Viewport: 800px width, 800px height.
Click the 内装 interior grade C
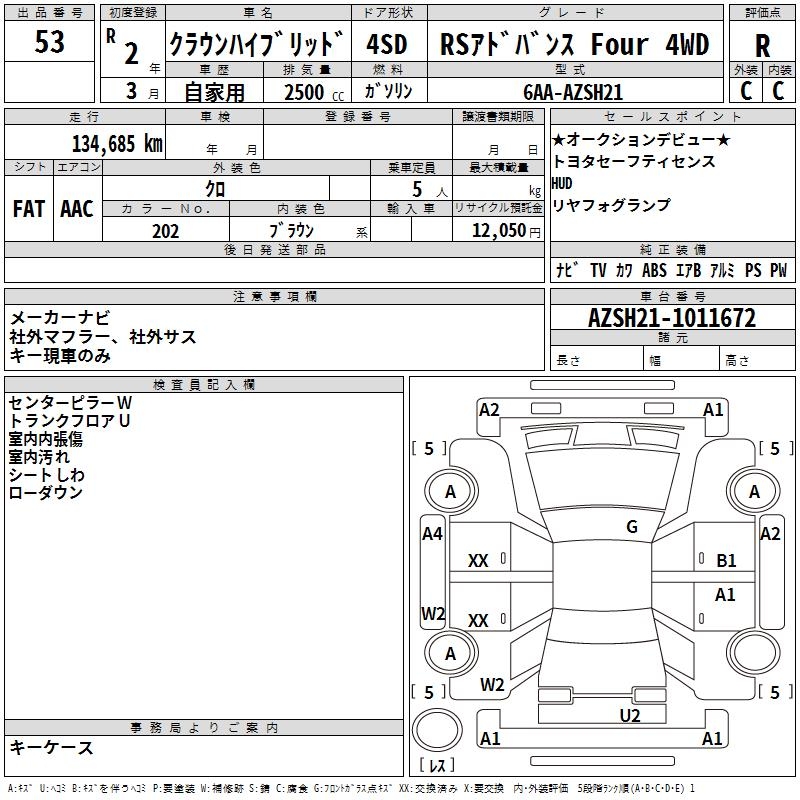[778, 91]
